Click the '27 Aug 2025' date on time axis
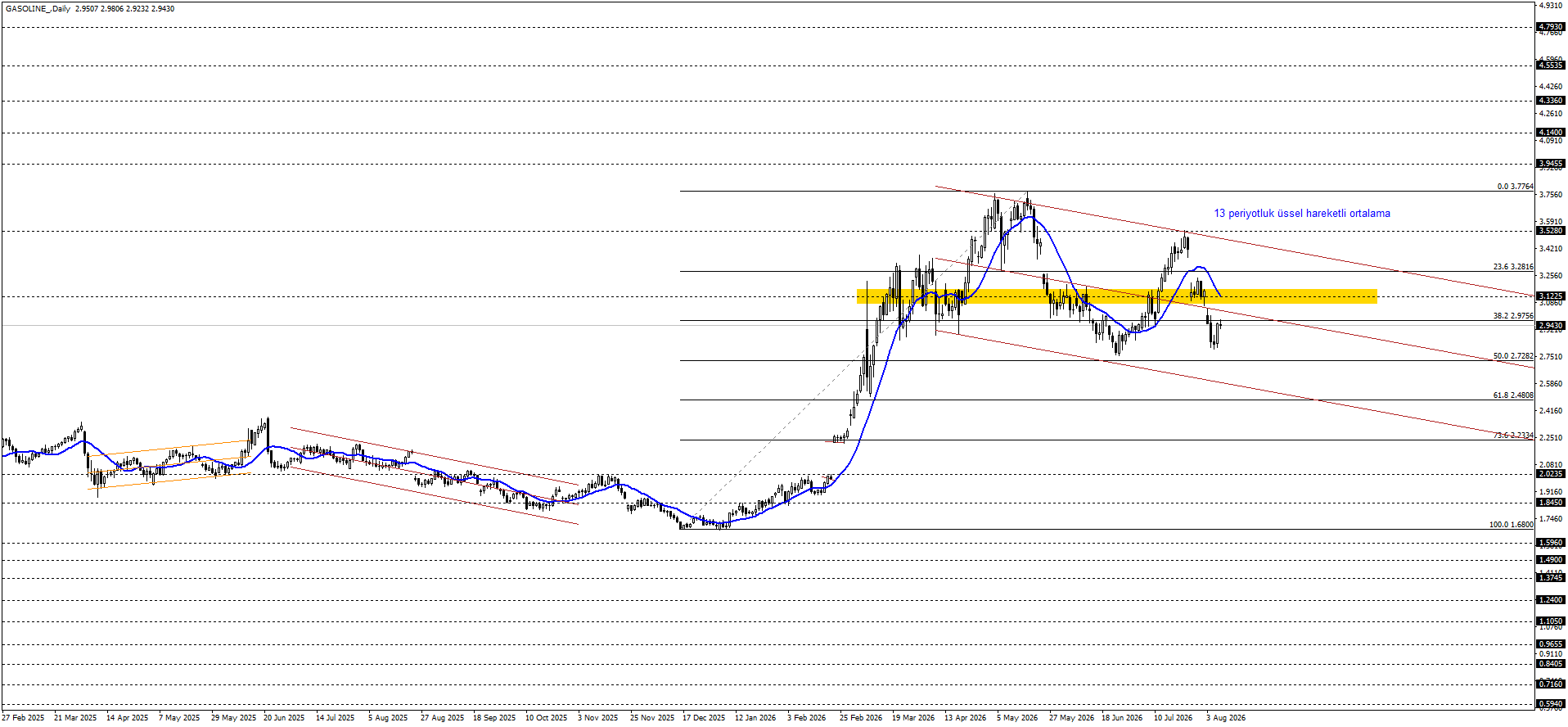Screen dimensions: 1568x727 click(442, 718)
